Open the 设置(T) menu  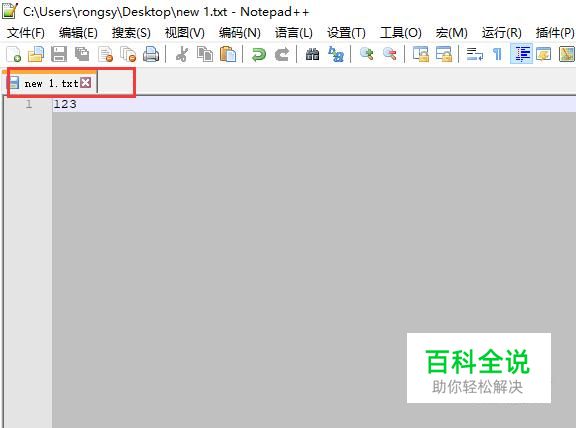pos(346,33)
